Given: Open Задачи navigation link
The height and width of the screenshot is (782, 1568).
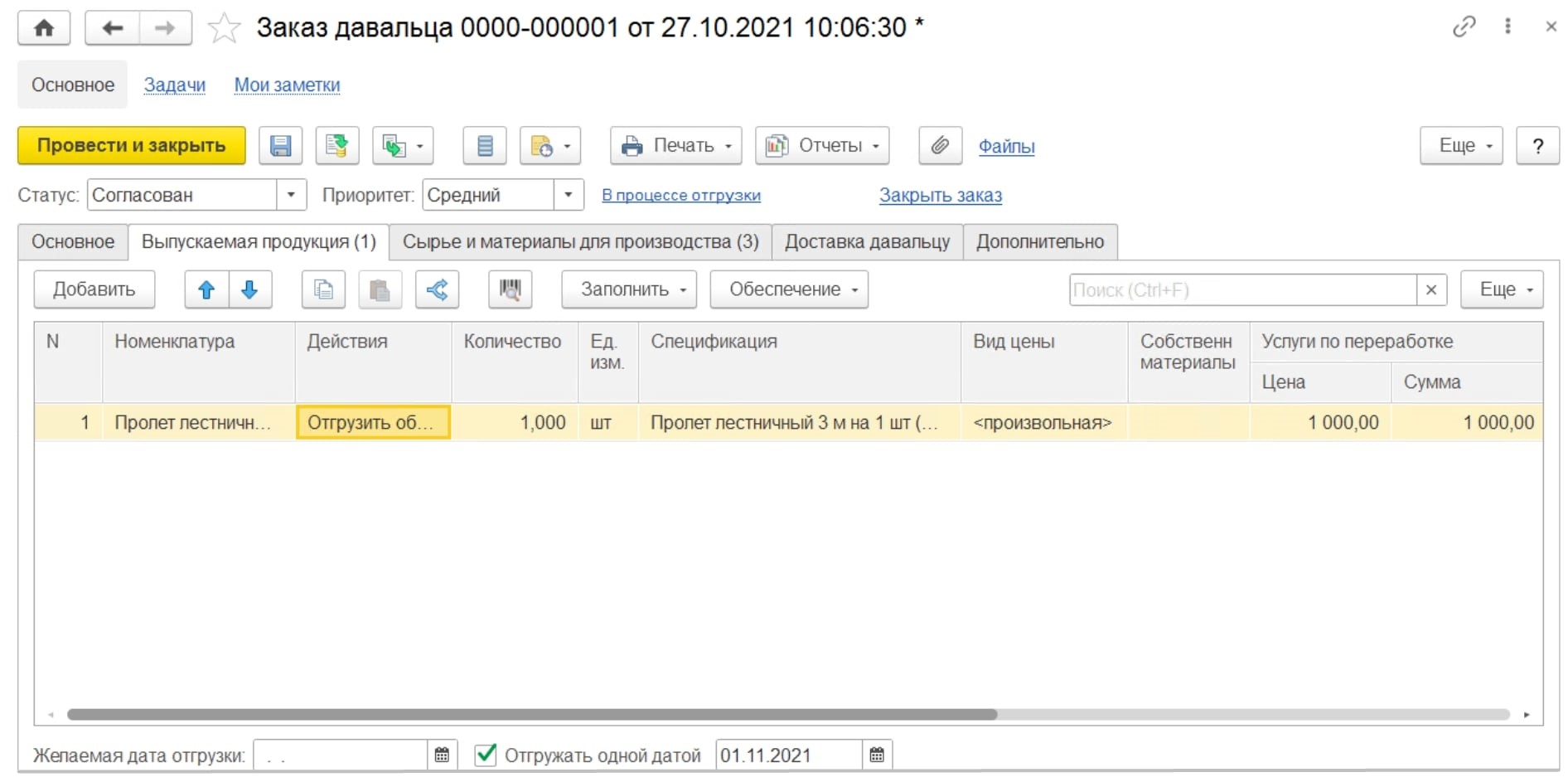Looking at the screenshot, I should (x=175, y=85).
